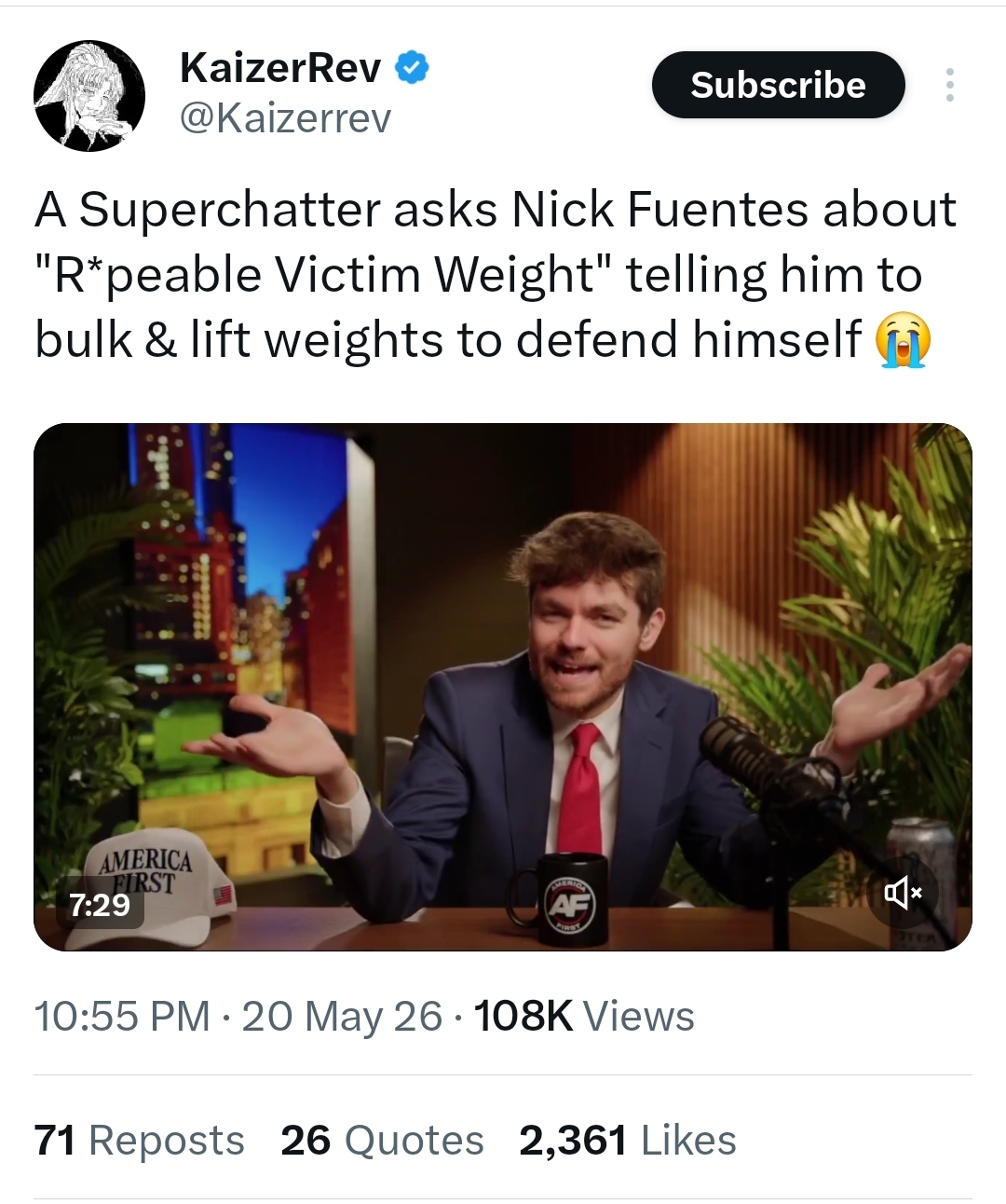The height and width of the screenshot is (1204, 1006).
Task: Open the KaizerRev display name
Action: [x=280, y=67]
